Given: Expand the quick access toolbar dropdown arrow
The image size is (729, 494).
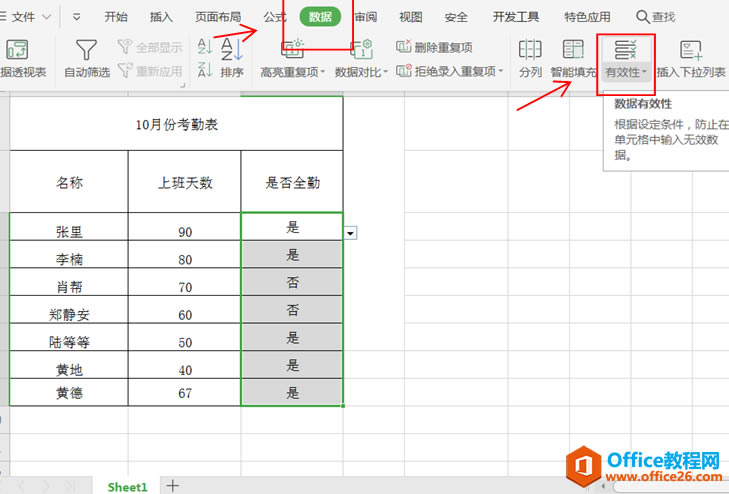Looking at the screenshot, I should tap(77, 17).
